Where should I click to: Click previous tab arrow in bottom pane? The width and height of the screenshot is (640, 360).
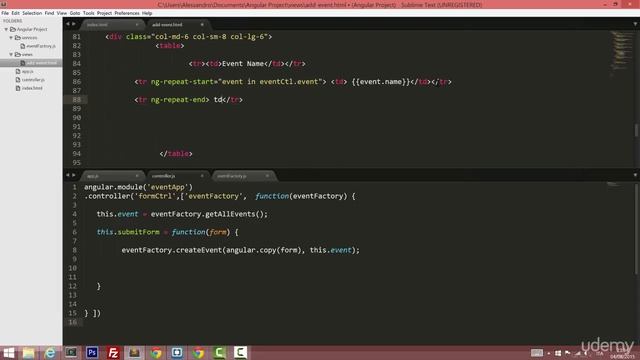click(68, 175)
